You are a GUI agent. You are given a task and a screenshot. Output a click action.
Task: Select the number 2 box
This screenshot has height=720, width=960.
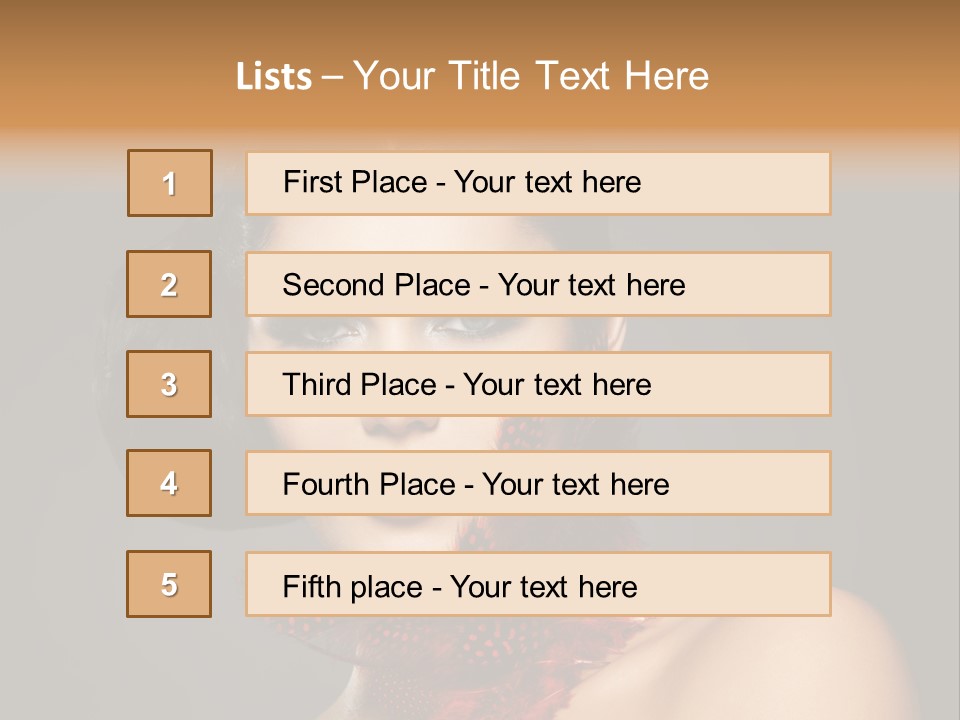pyautogui.click(x=169, y=284)
